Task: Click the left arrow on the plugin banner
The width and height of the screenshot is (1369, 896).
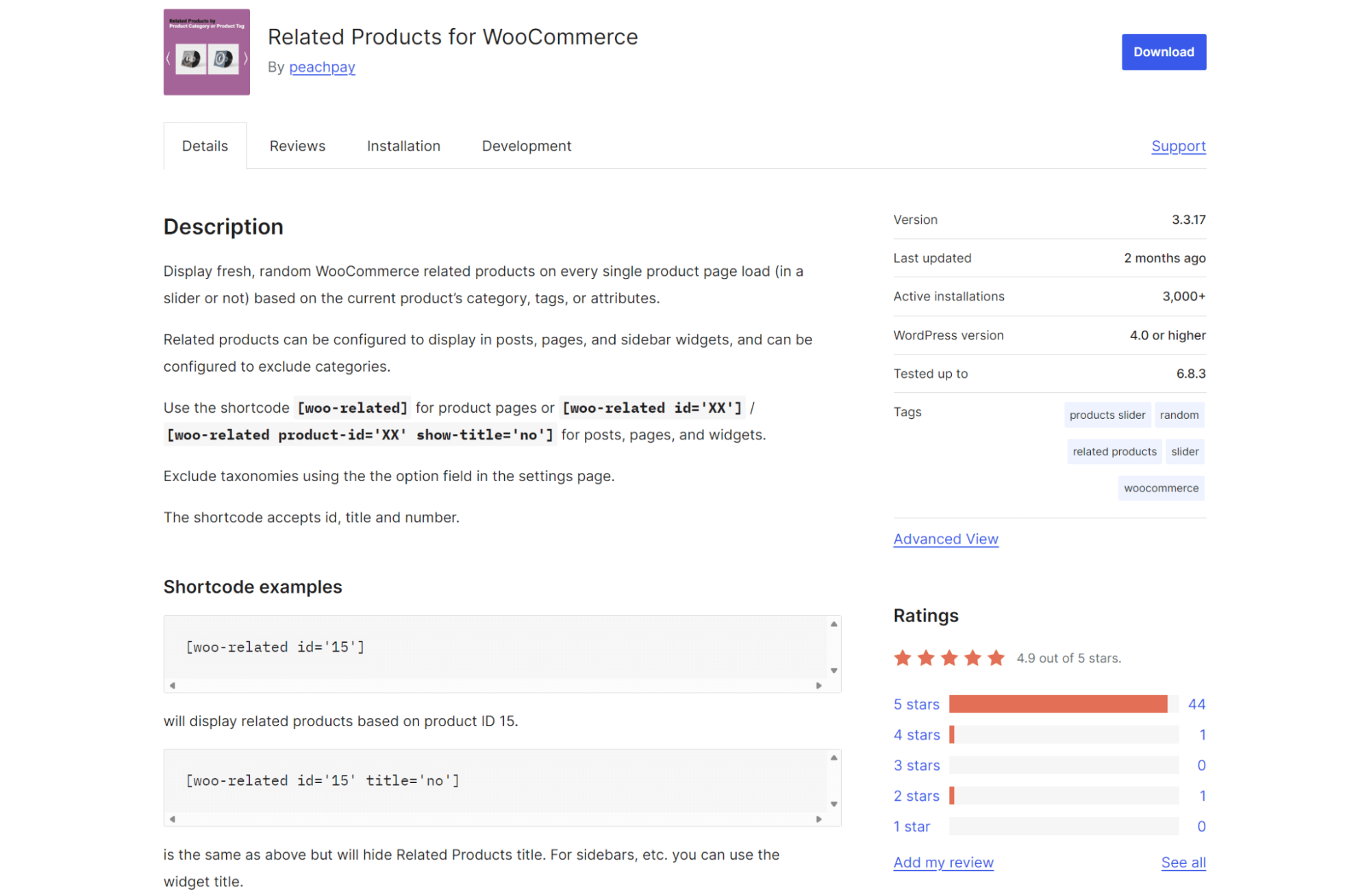Action: point(169,59)
